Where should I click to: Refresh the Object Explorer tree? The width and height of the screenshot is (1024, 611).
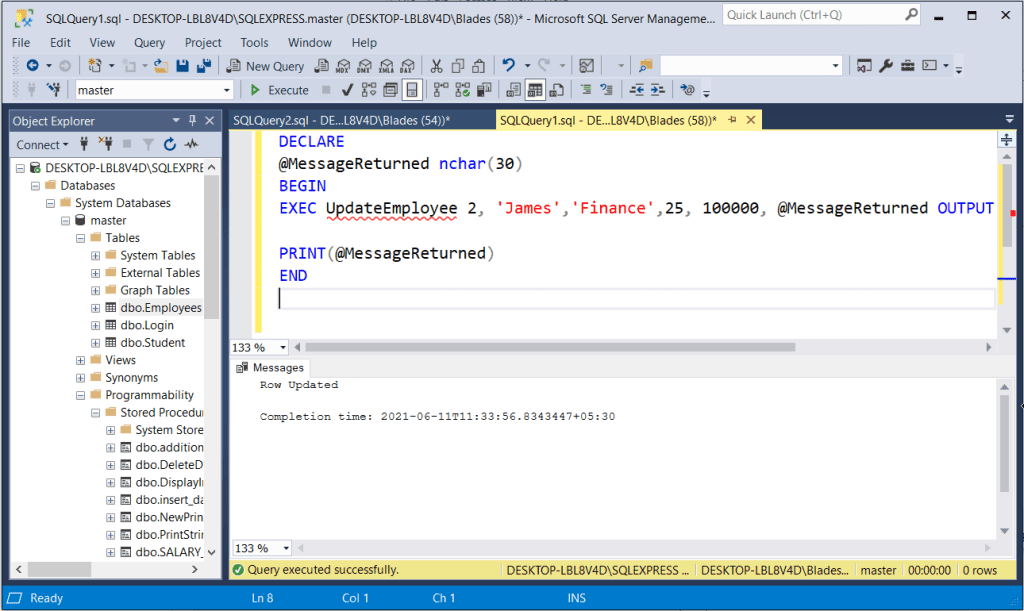tap(170, 144)
